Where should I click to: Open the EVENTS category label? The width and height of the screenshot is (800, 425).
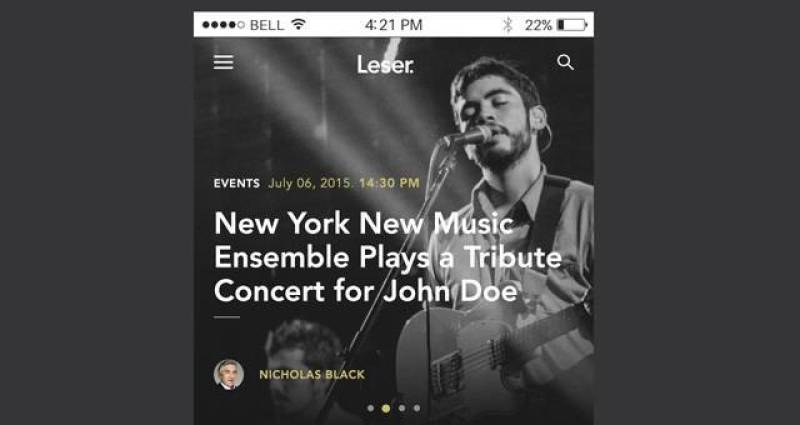click(237, 183)
